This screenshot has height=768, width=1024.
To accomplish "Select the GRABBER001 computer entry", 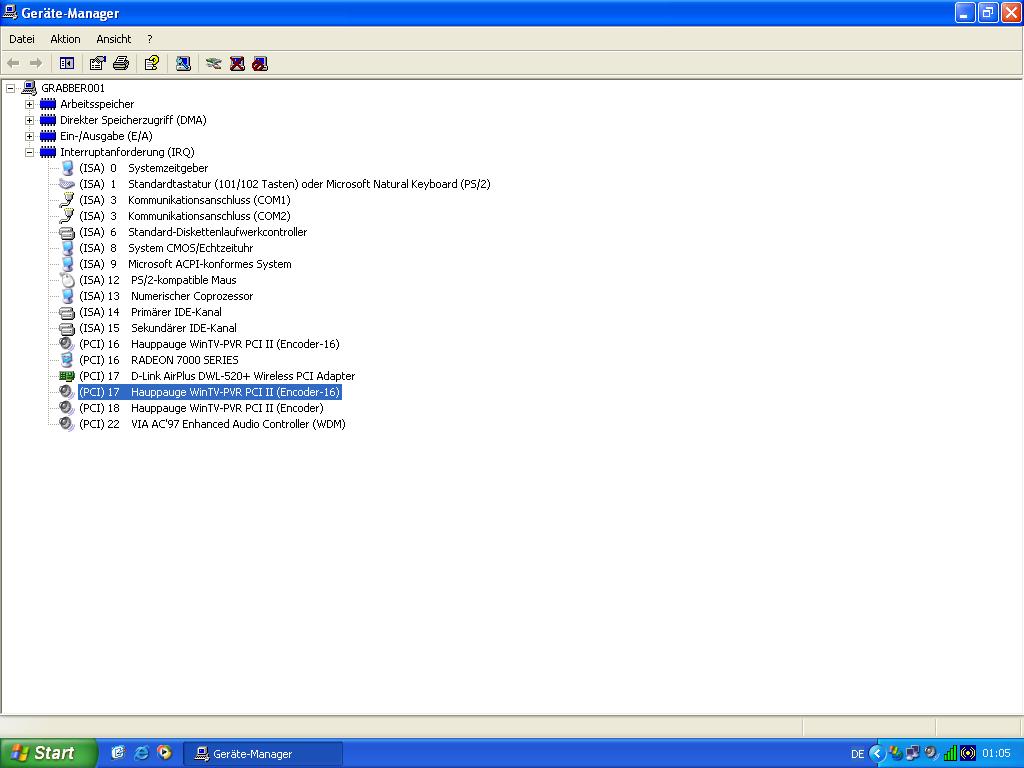I will [x=72, y=88].
